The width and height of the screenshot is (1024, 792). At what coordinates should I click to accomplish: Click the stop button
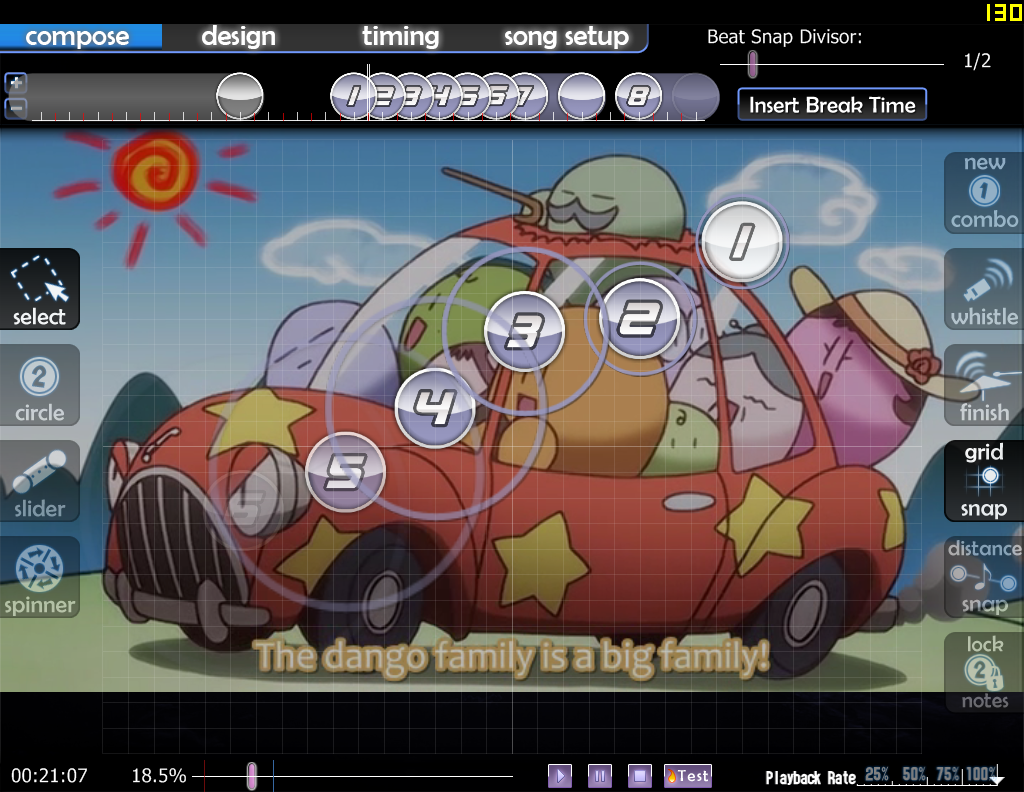639,776
